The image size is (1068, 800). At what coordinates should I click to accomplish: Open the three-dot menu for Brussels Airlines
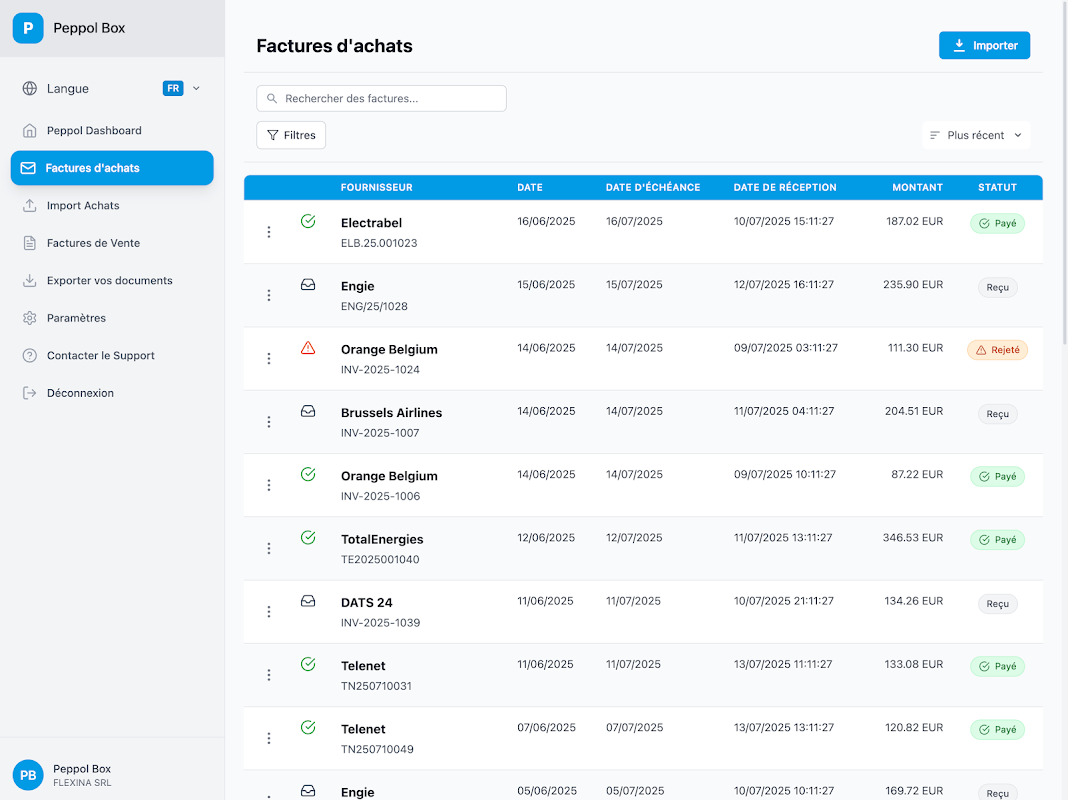(x=269, y=422)
